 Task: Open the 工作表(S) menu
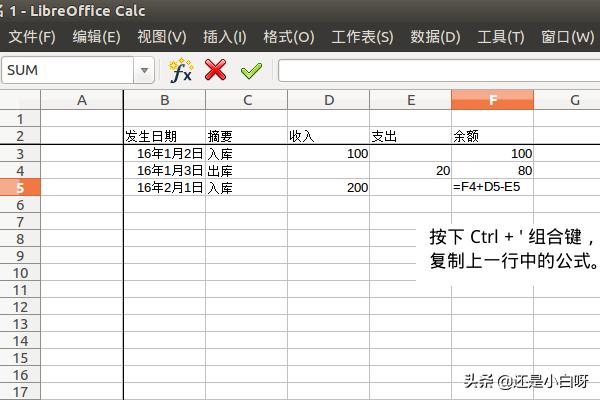pyautogui.click(x=362, y=37)
